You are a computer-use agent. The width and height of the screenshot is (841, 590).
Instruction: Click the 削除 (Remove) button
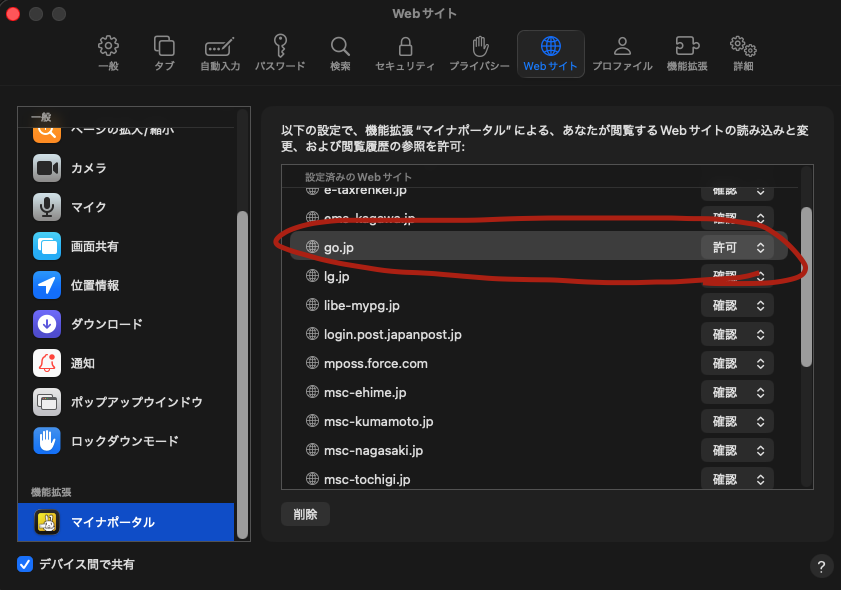point(305,514)
